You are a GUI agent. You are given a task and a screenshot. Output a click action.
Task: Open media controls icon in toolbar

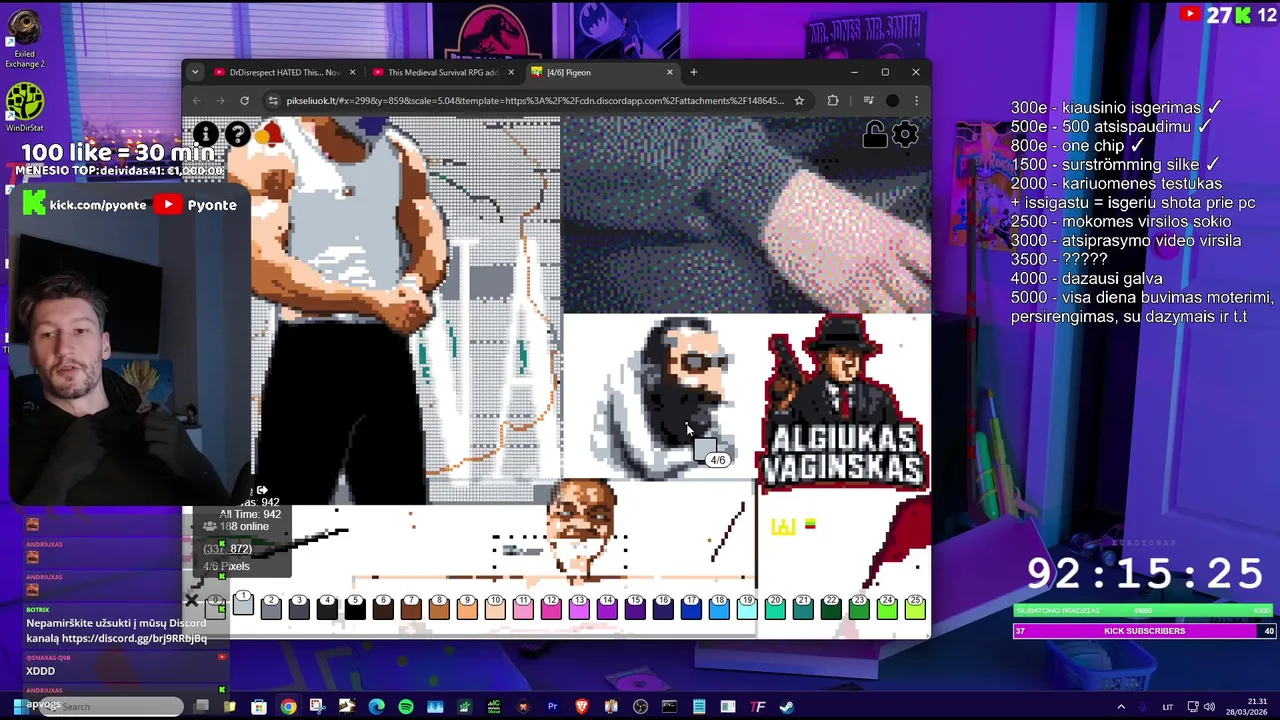point(868,100)
